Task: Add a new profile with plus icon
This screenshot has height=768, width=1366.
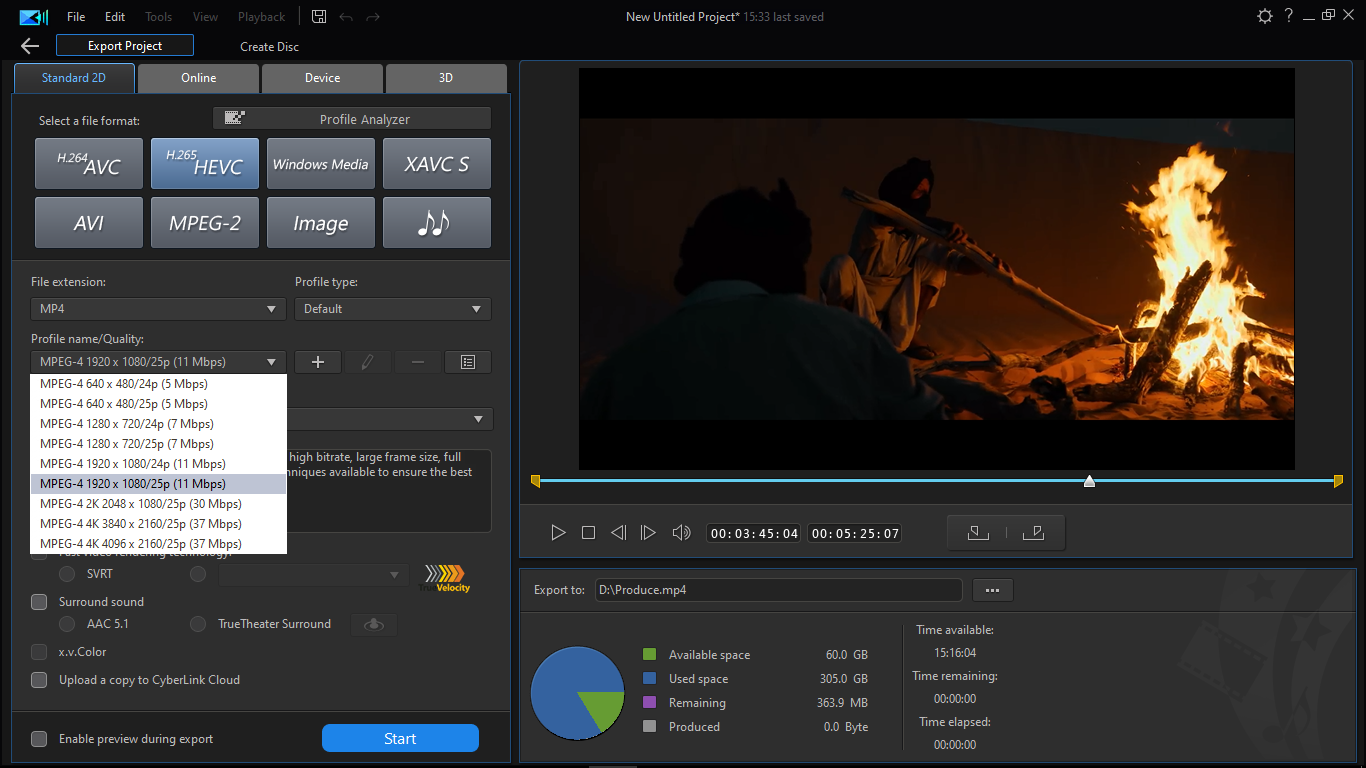Action: [x=318, y=362]
